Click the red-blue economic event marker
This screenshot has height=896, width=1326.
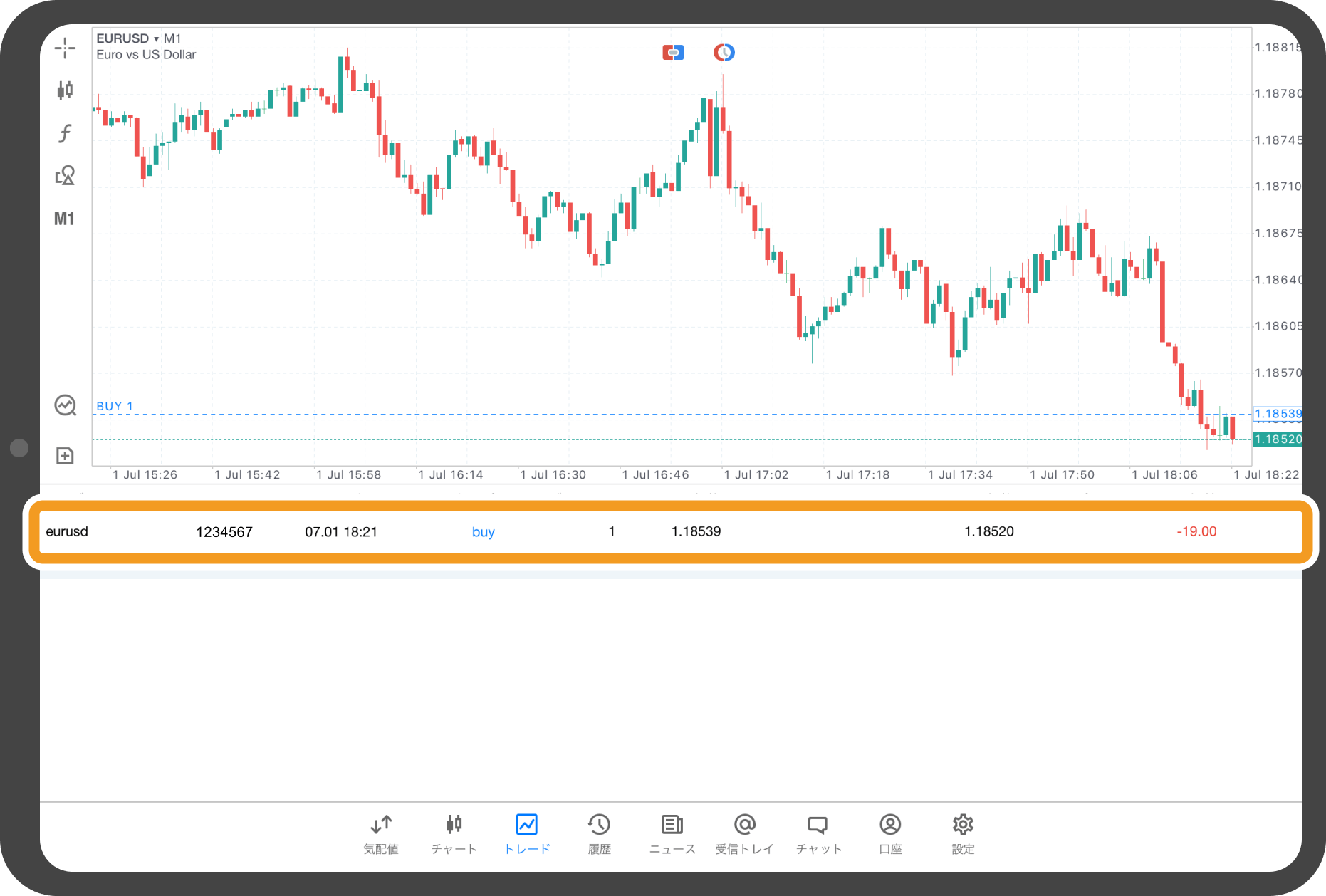coord(673,52)
